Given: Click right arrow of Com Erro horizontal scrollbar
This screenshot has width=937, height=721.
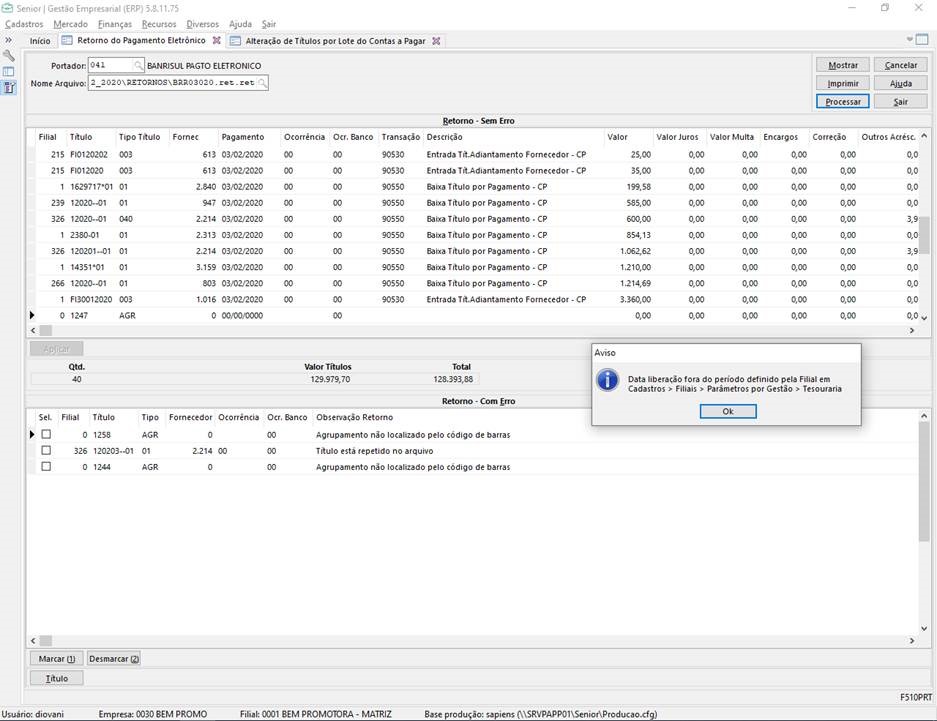Looking at the screenshot, I should (x=911, y=640).
